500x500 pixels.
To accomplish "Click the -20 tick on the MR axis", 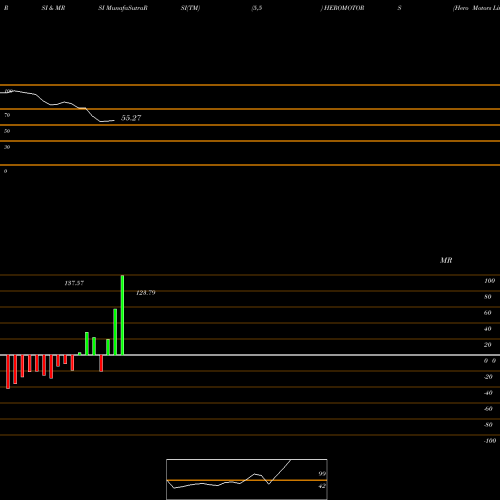I will (488, 377).
